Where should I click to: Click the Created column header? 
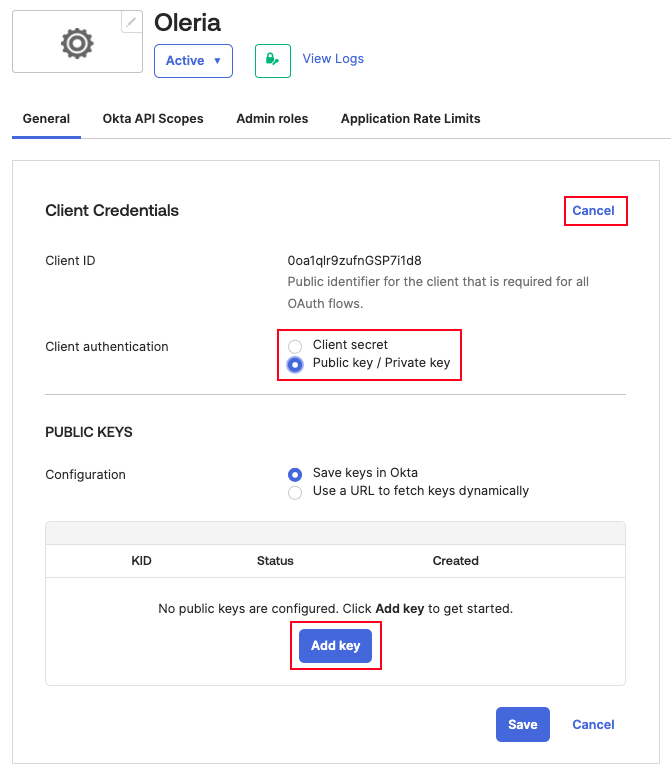455,561
